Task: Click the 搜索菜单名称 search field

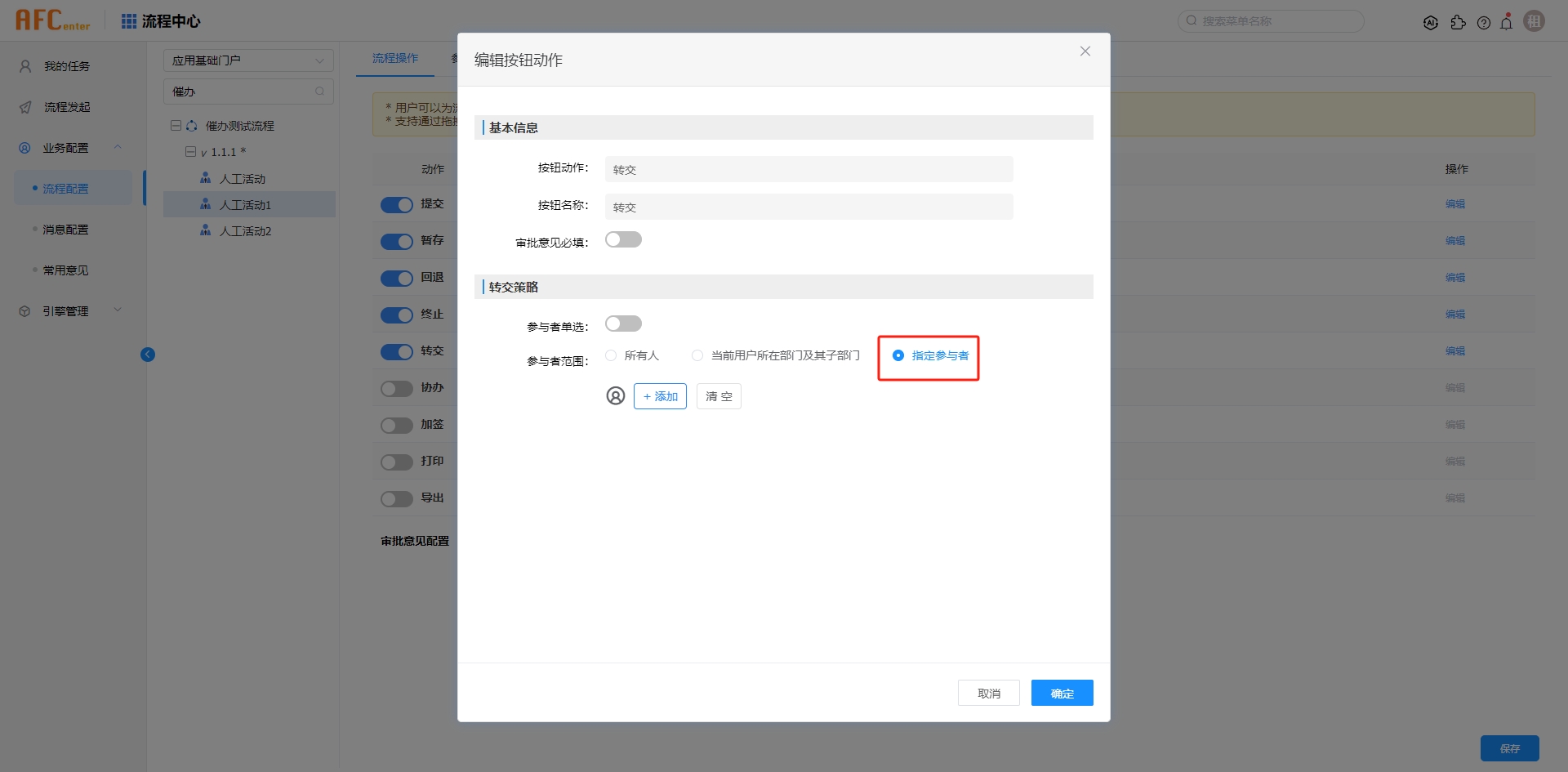Action: [1271, 21]
